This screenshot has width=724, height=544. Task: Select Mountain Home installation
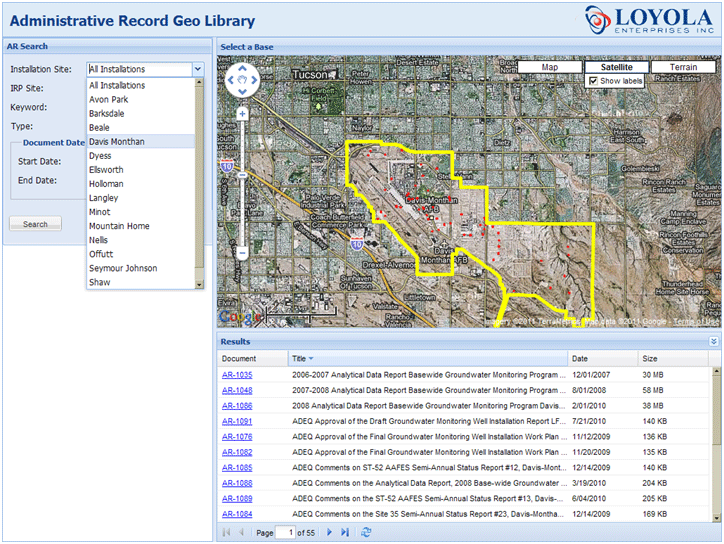(x=141, y=226)
